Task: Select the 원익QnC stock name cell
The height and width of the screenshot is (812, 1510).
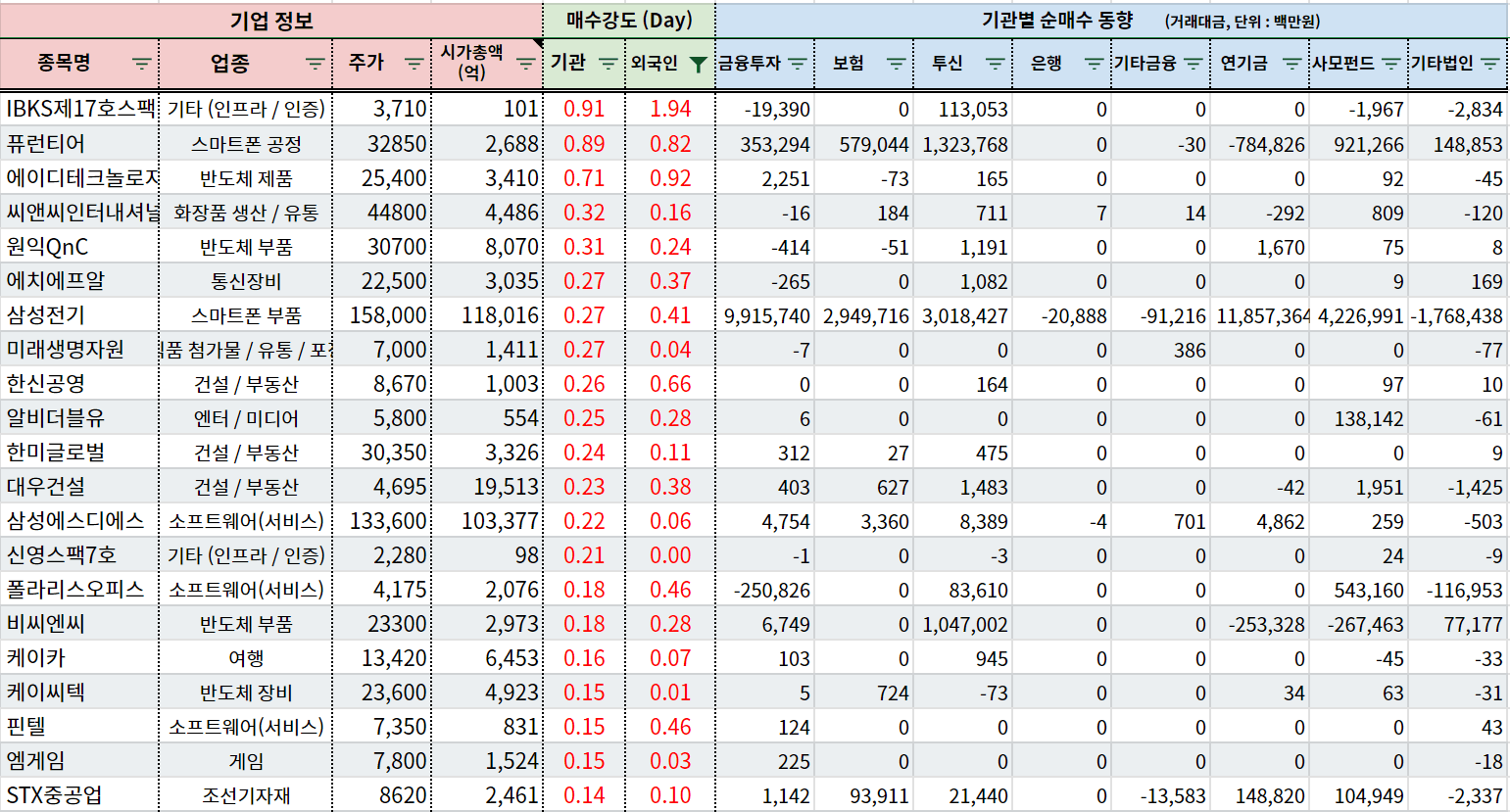Action: [x=79, y=247]
